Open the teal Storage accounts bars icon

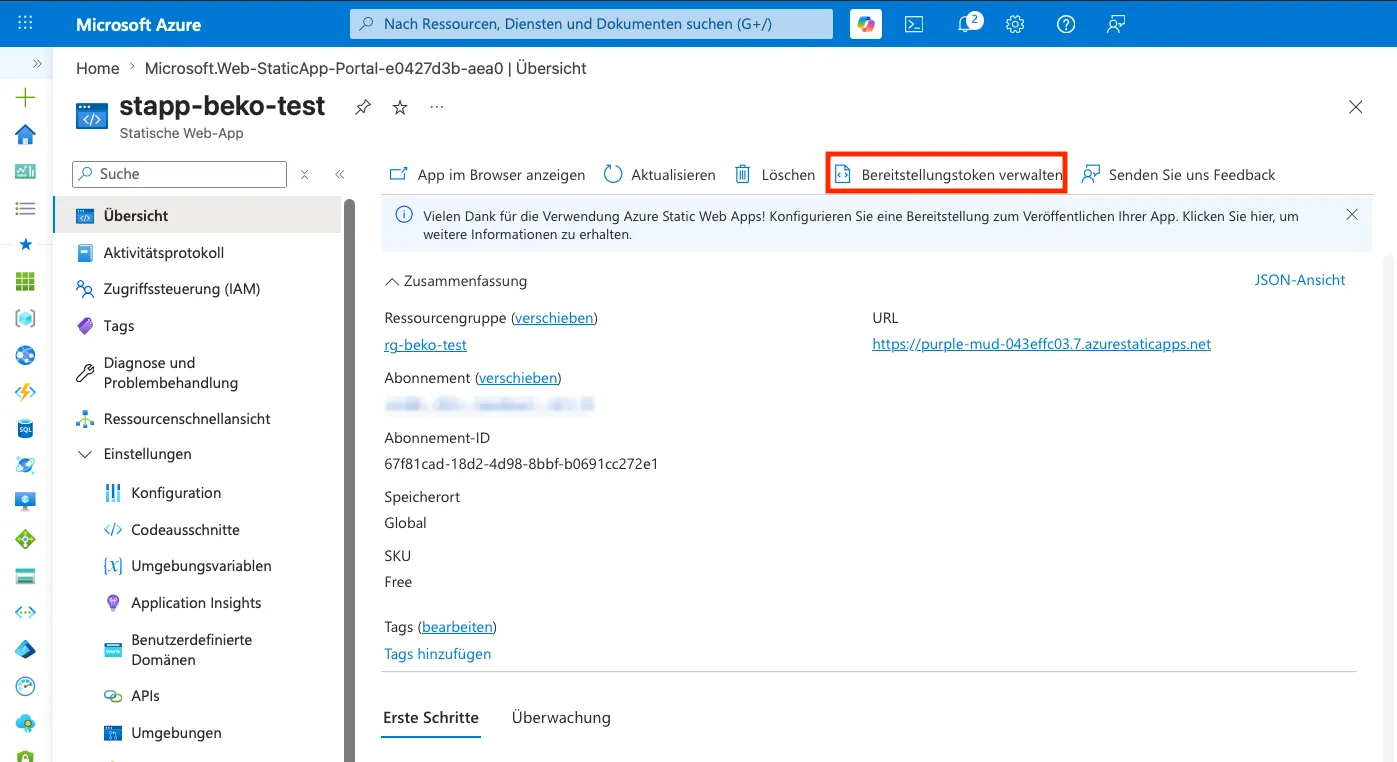coord(26,576)
